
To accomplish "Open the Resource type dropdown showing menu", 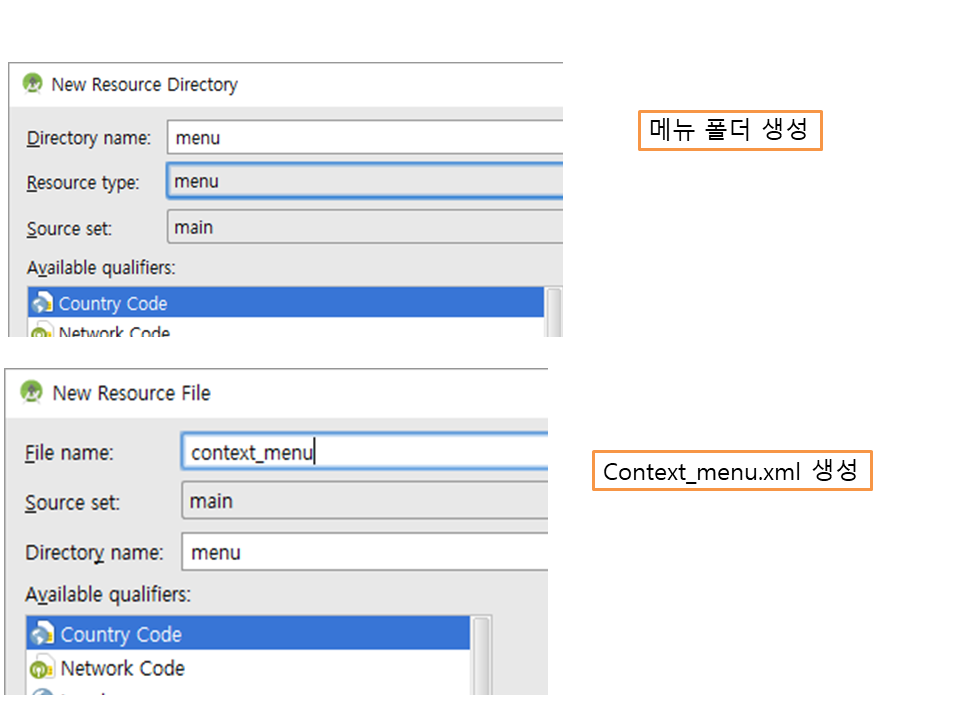I will [363, 182].
